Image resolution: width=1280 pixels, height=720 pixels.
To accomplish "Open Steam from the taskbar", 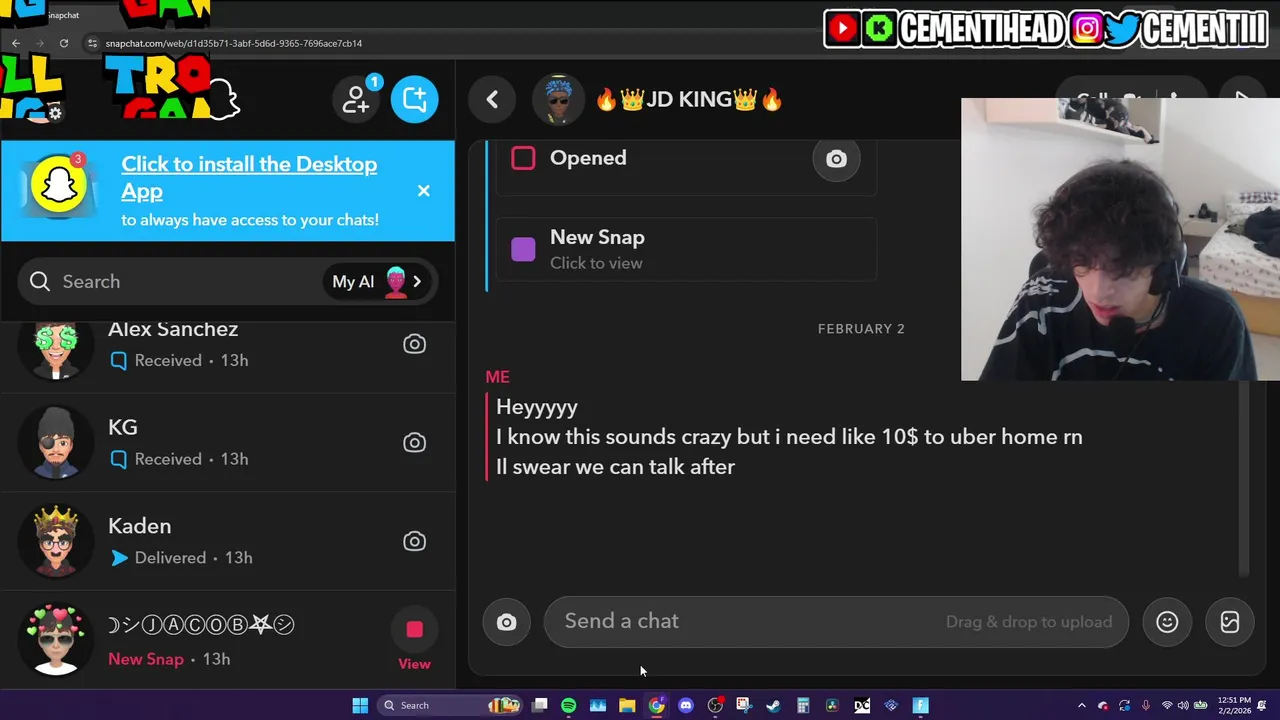I will [x=773, y=705].
